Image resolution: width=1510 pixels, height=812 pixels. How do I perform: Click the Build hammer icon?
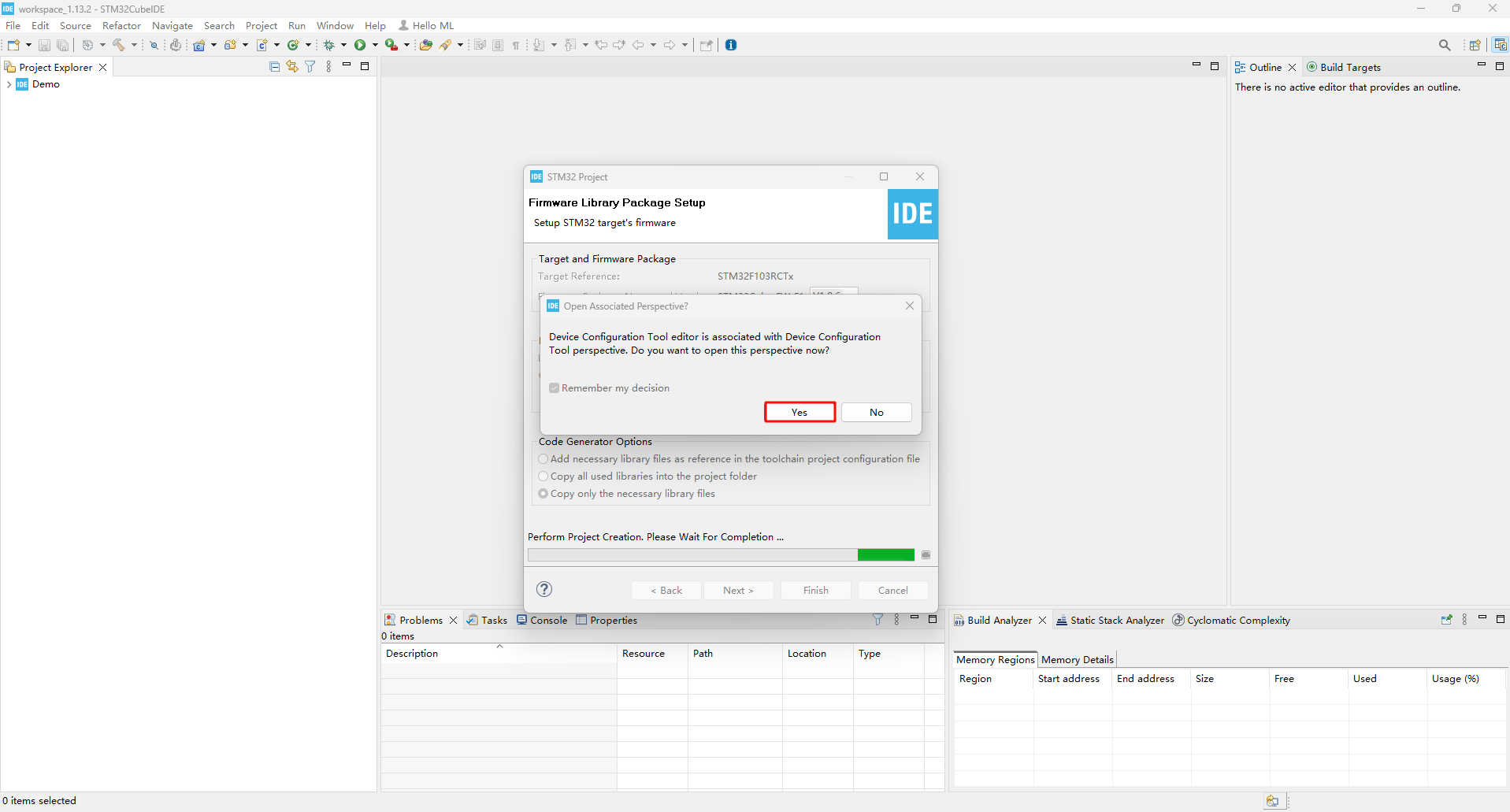pos(119,45)
